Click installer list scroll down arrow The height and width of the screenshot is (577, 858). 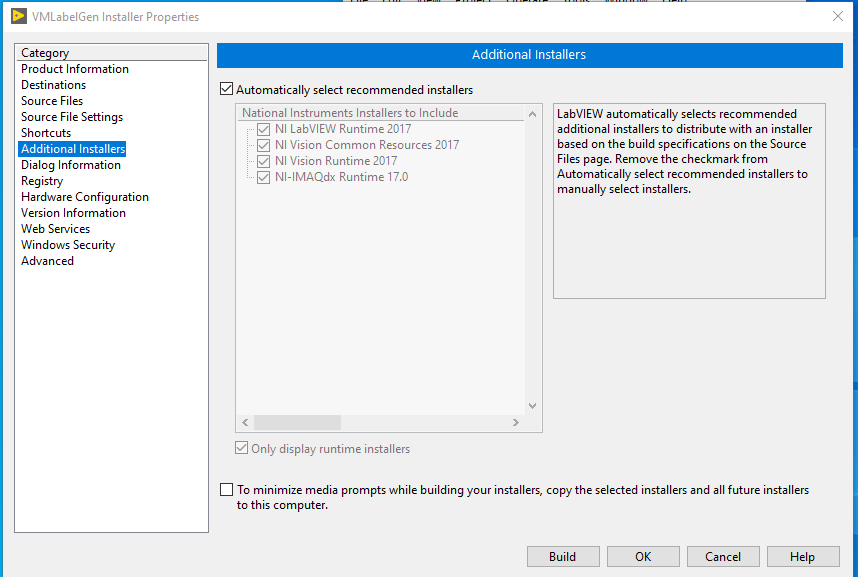[532, 406]
